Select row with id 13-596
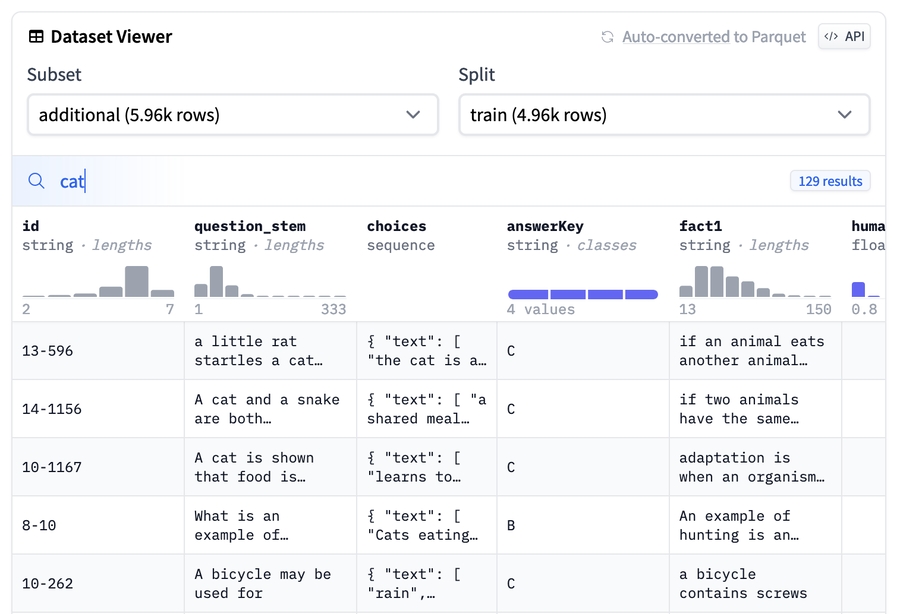900x614 pixels. [x=48, y=351]
